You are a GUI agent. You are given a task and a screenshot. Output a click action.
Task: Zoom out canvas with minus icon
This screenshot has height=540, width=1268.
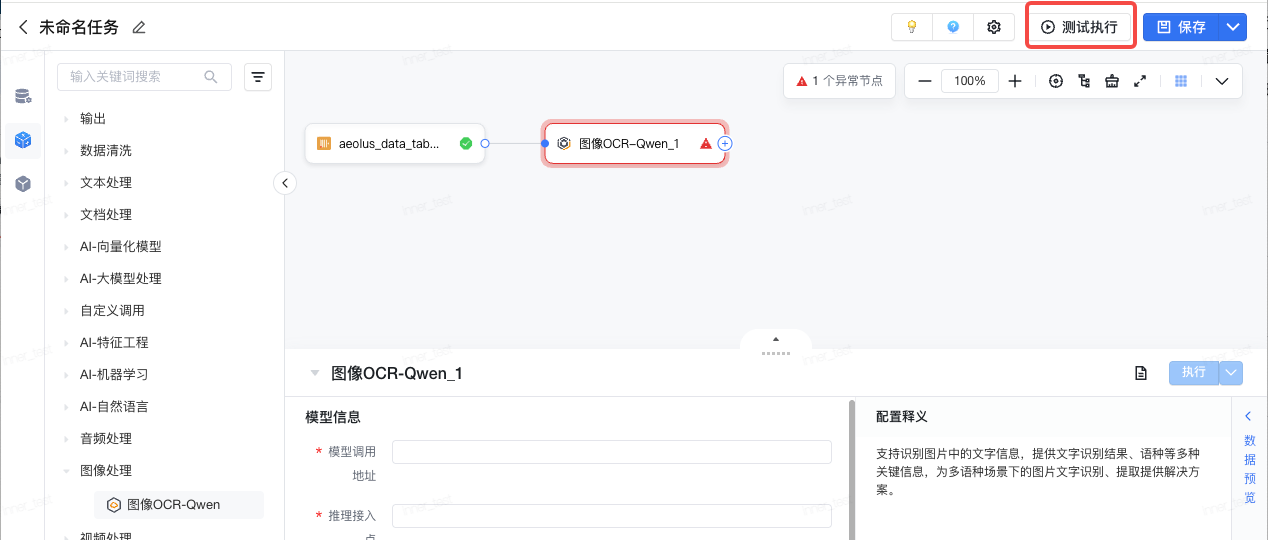click(x=924, y=81)
